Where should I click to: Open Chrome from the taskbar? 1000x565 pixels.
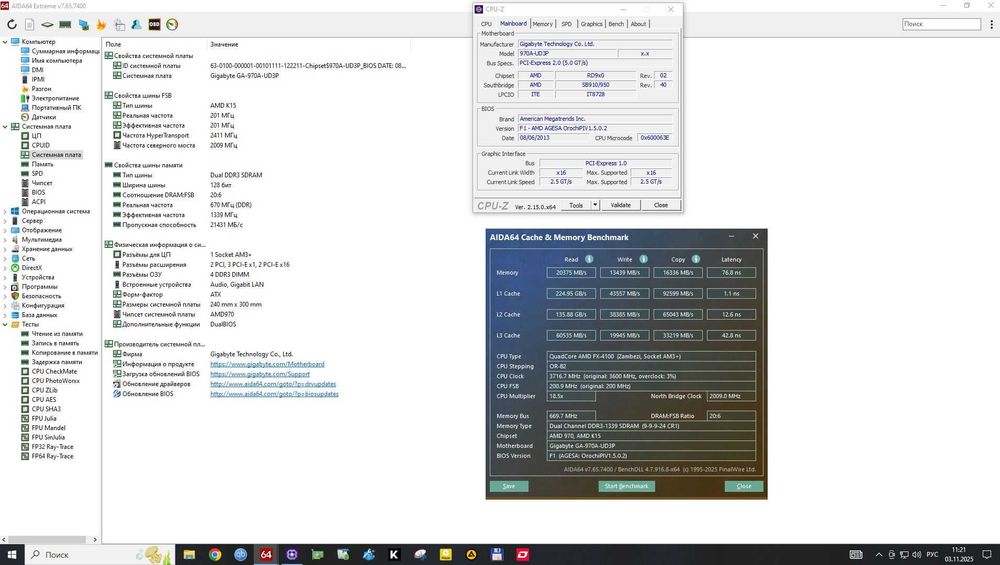[x=215, y=554]
